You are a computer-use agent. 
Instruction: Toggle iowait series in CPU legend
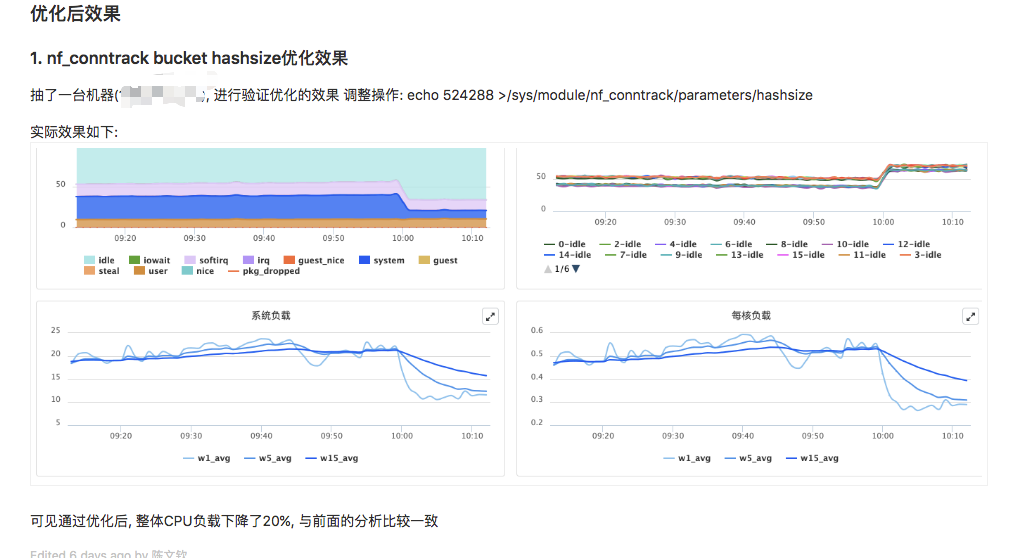(150, 260)
